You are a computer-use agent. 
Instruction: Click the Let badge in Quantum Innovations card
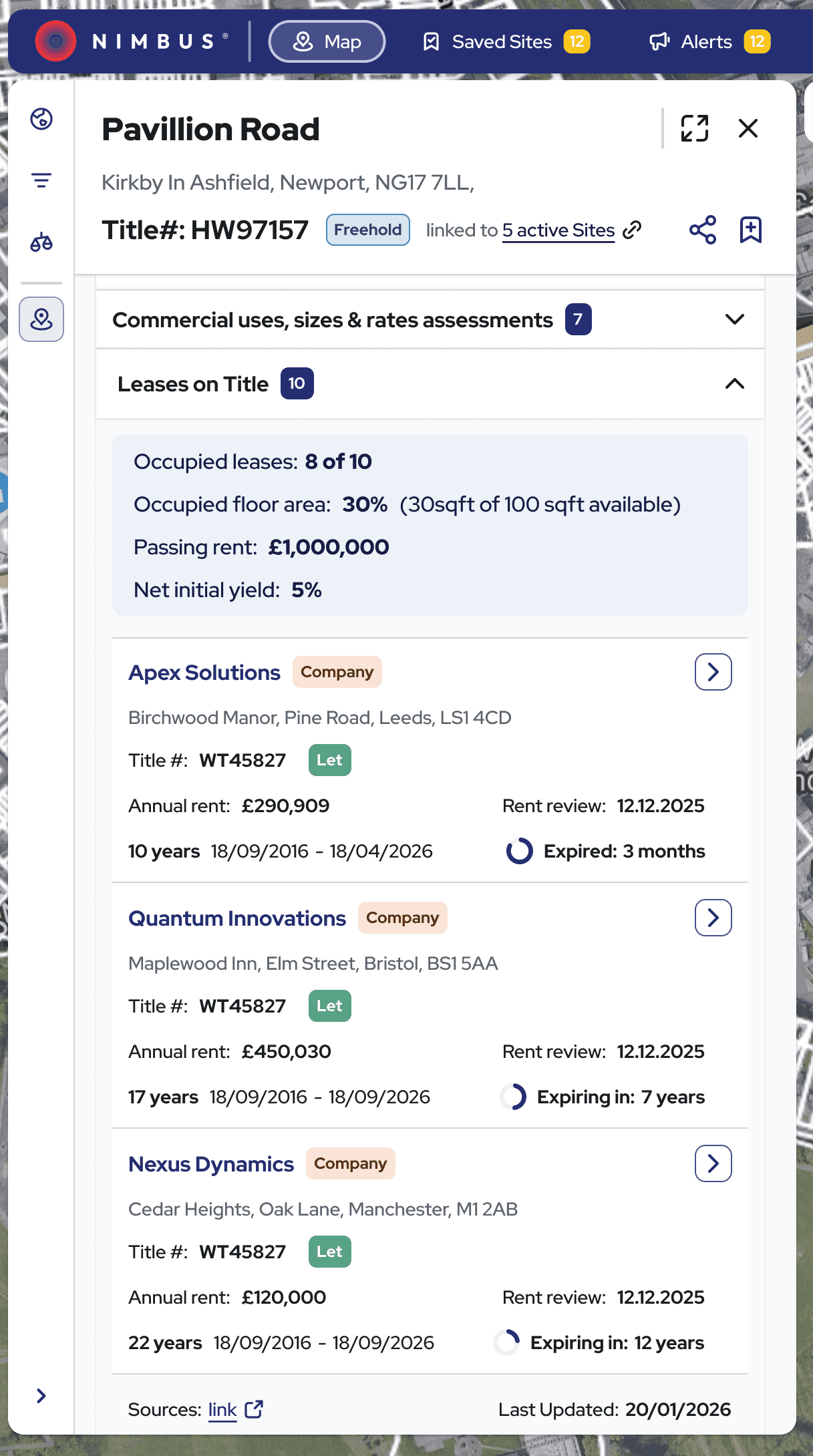click(330, 1006)
